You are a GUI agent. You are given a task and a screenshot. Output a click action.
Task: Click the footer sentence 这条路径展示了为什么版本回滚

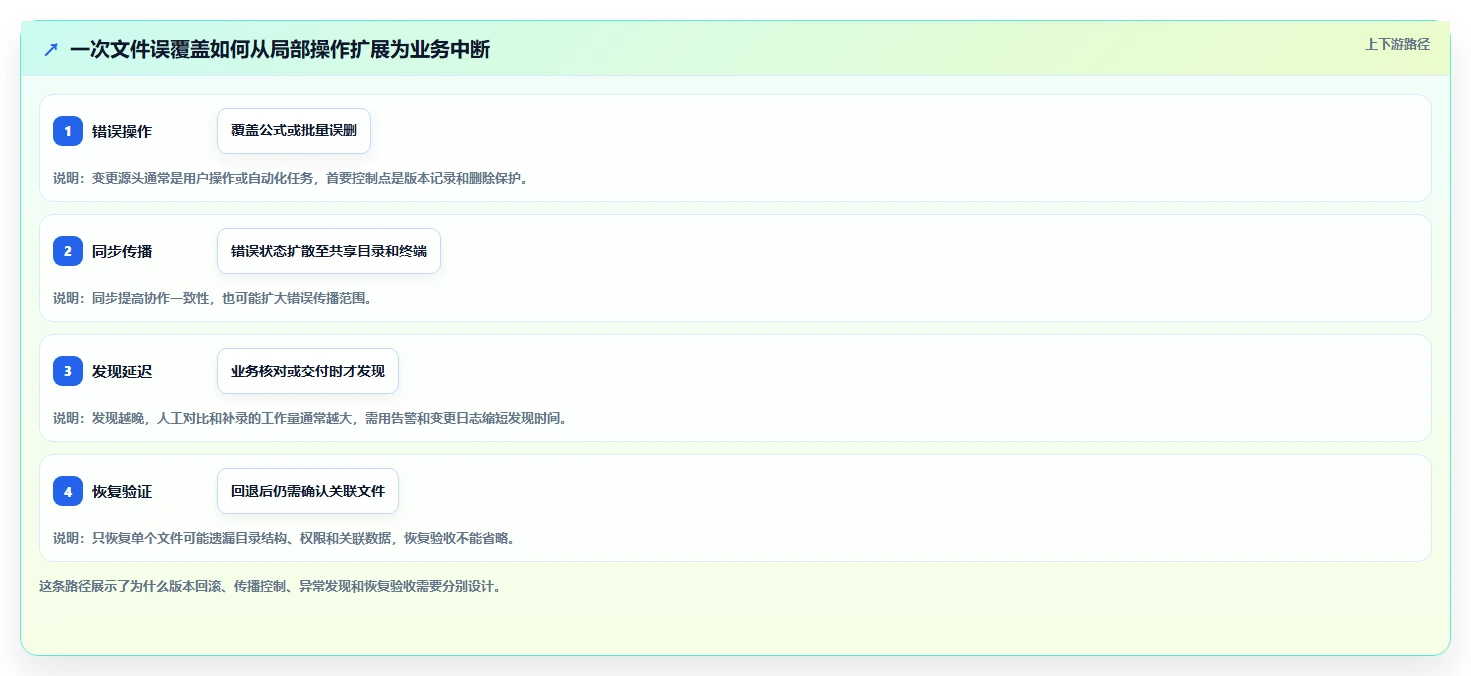coord(270,586)
